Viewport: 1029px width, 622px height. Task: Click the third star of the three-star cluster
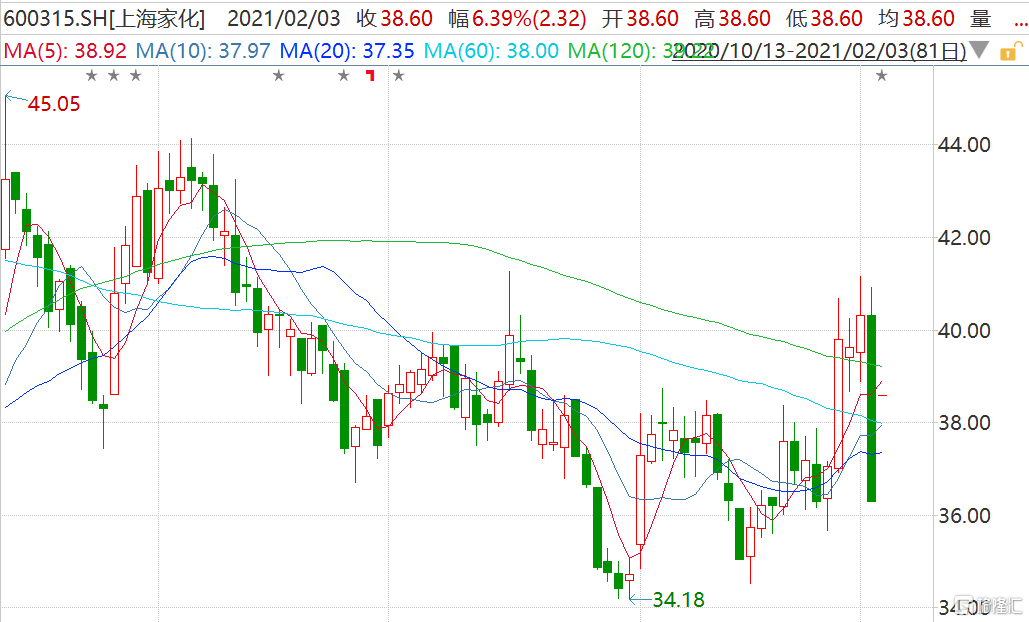[135, 75]
